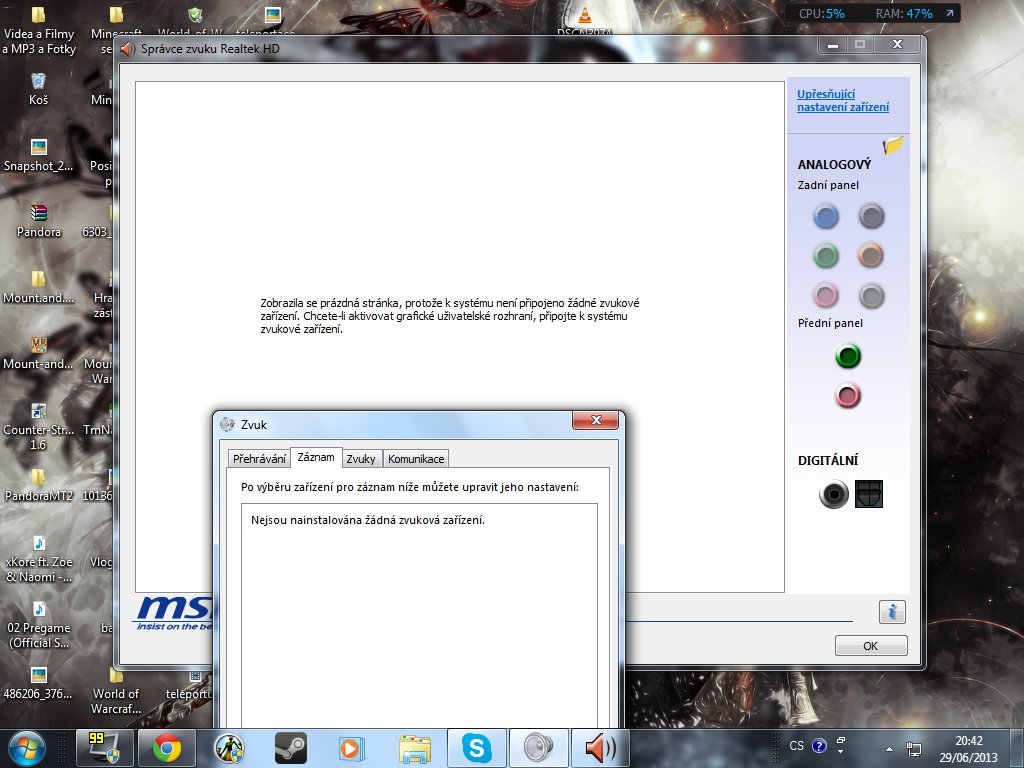Screen dimensions: 1024x768
Task: Select the green front panel jack
Action: click(x=848, y=356)
